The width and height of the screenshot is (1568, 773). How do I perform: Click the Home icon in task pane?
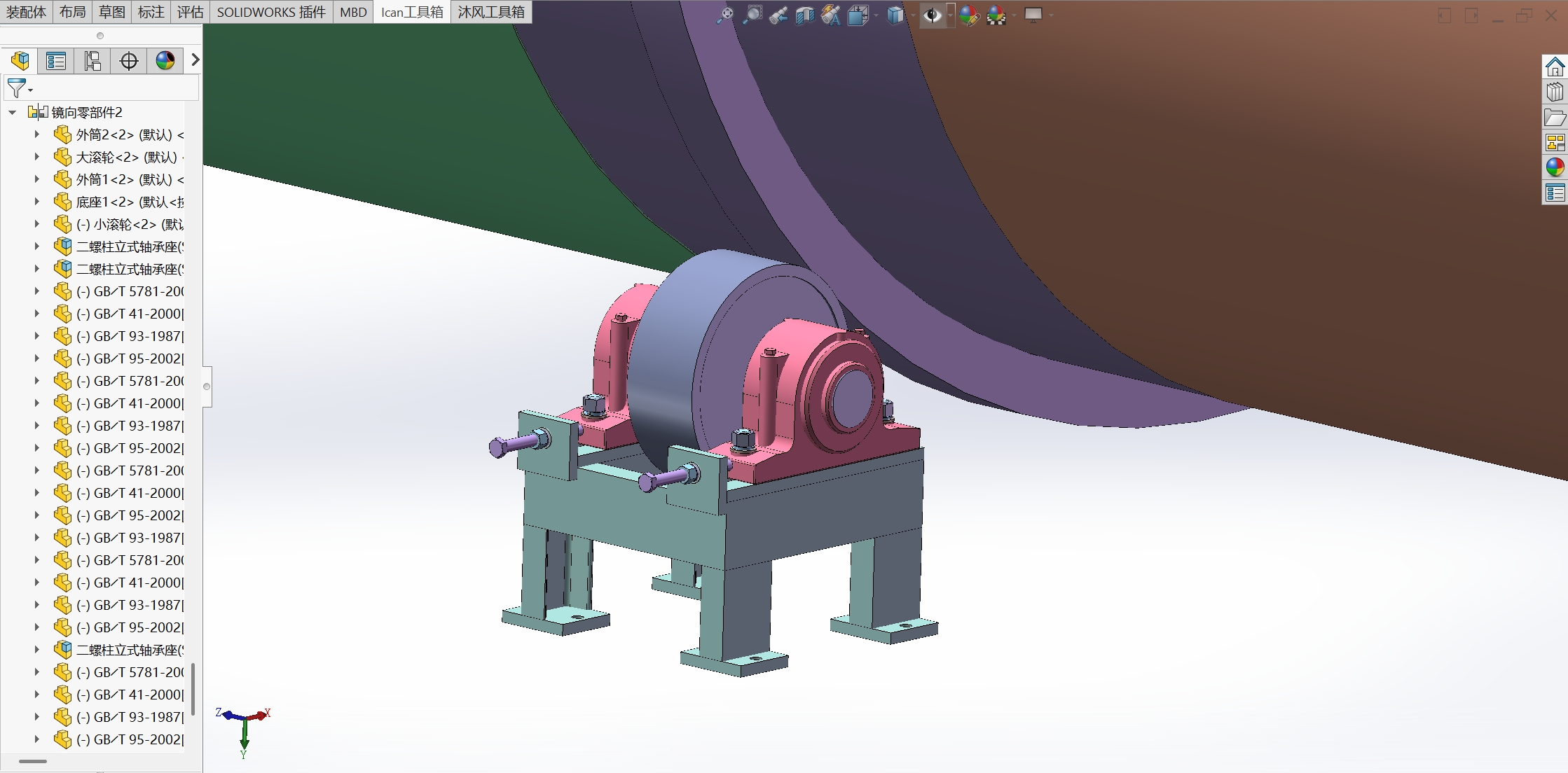coord(1555,67)
